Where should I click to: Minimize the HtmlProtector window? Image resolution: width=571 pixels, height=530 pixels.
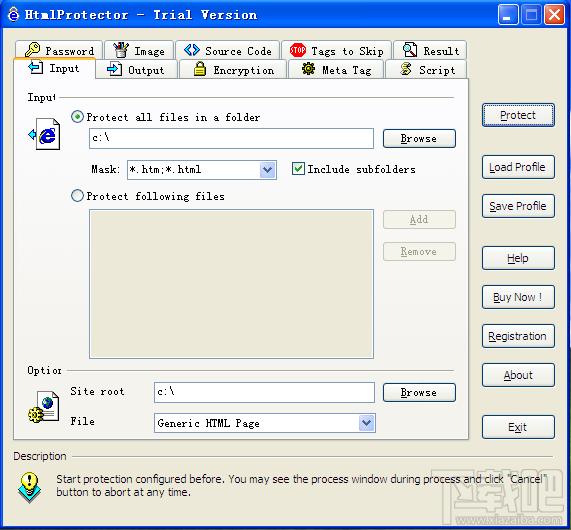(508, 15)
